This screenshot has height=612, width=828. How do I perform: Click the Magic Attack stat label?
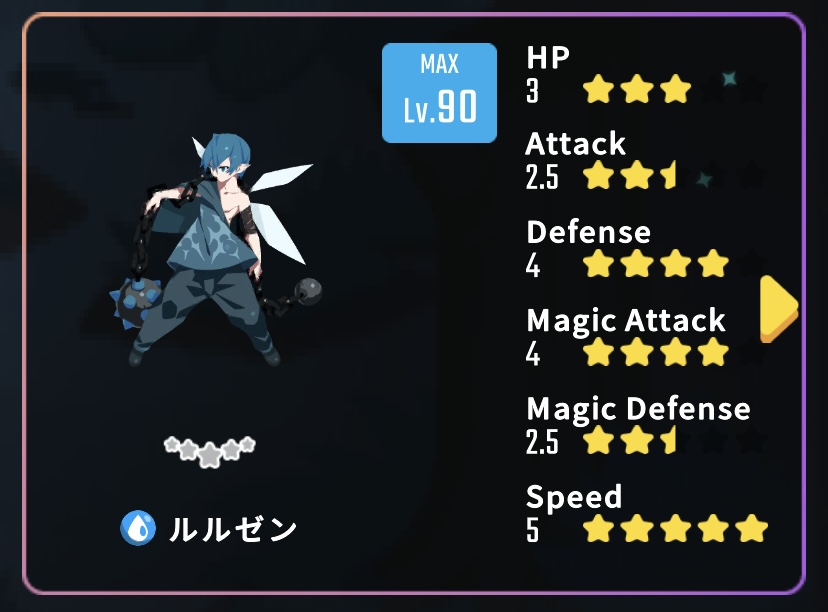click(626, 321)
